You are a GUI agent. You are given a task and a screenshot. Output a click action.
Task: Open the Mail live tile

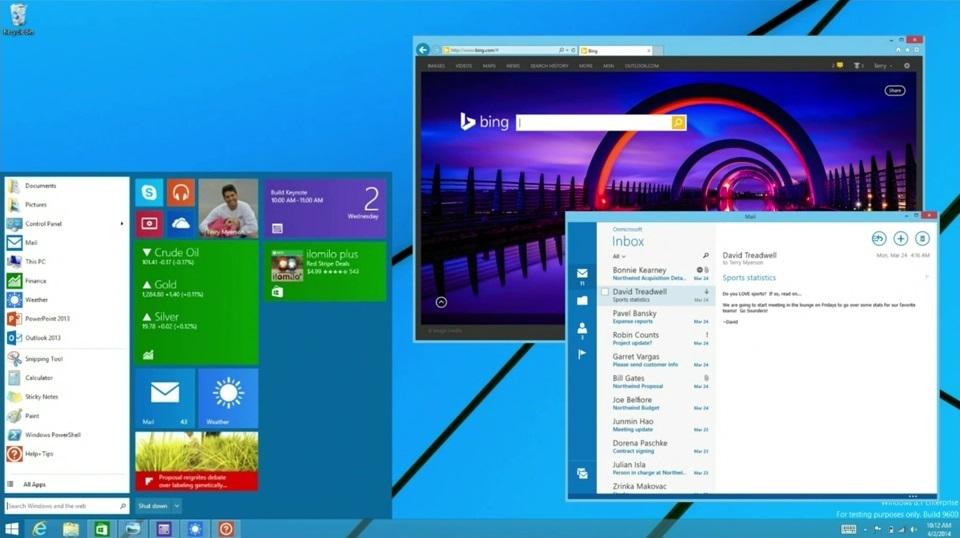(165, 398)
